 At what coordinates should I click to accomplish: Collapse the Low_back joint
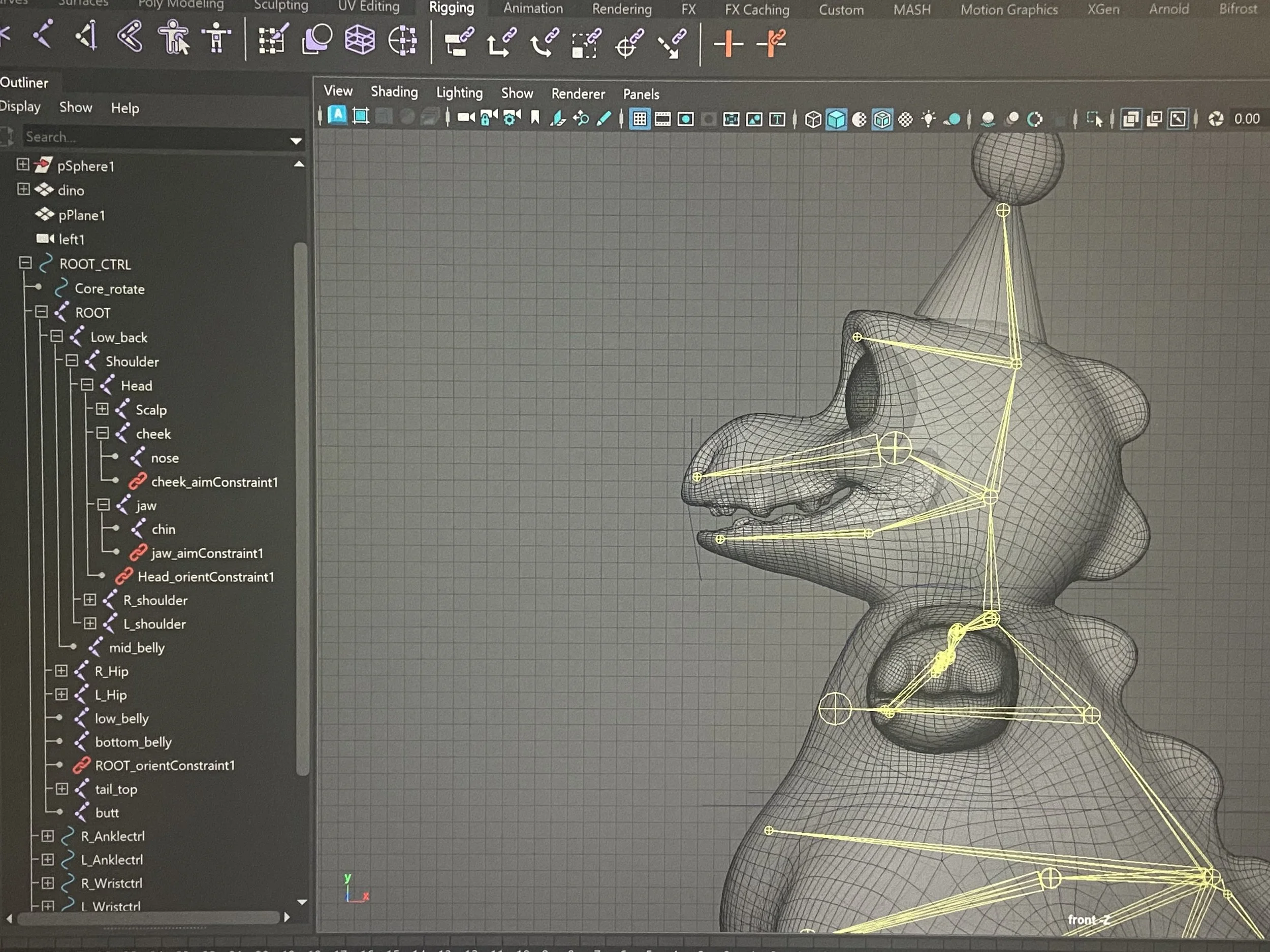tap(56, 336)
